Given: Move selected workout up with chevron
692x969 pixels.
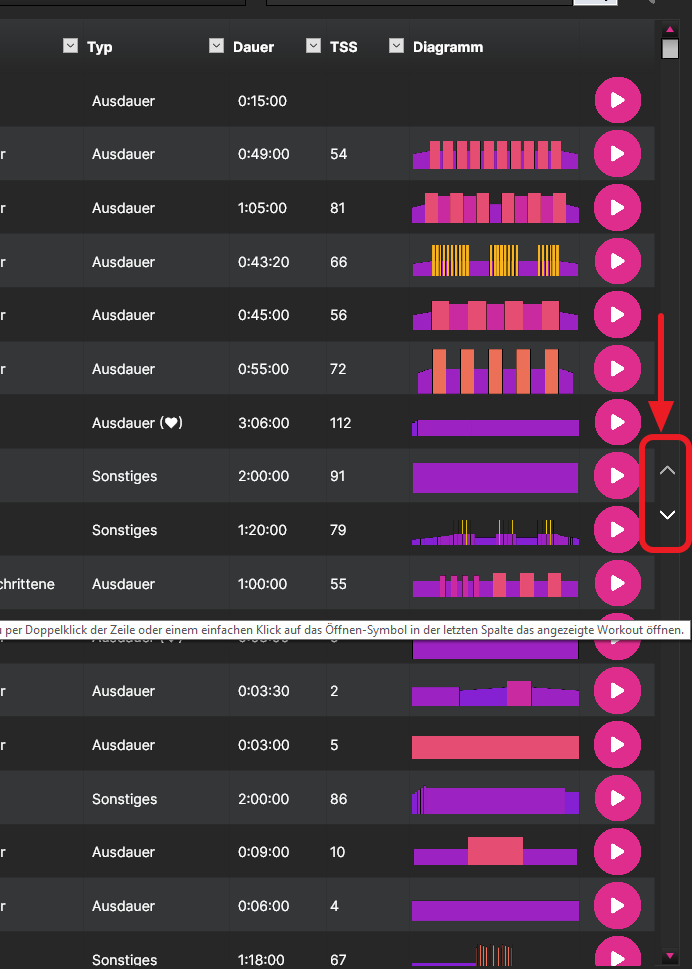Looking at the screenshot, I should (x=667, y=470).
